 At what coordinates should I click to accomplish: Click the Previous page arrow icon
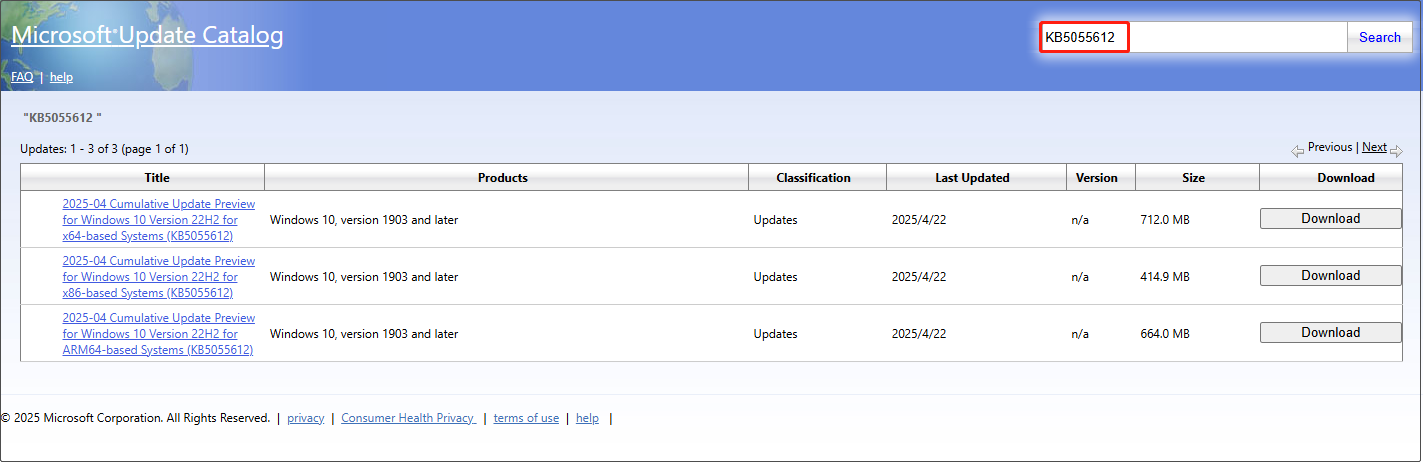pos(1297,151)
